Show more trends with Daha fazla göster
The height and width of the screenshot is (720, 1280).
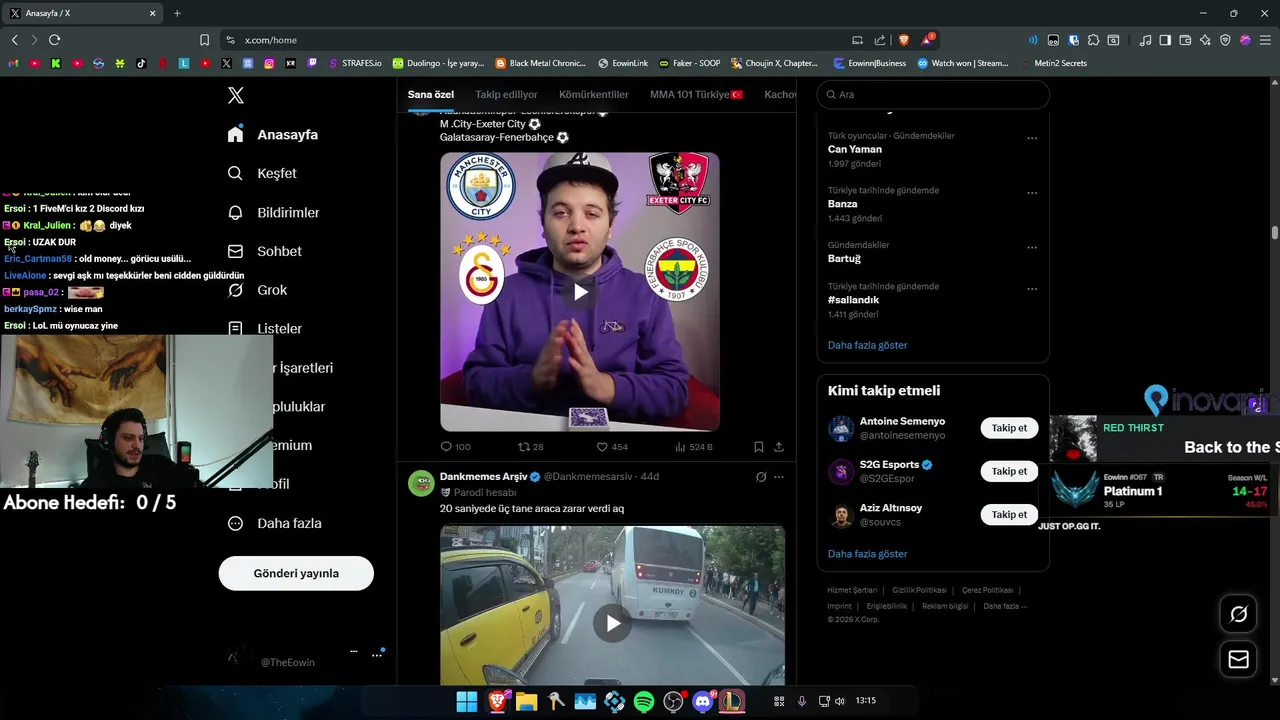(868, 345)
